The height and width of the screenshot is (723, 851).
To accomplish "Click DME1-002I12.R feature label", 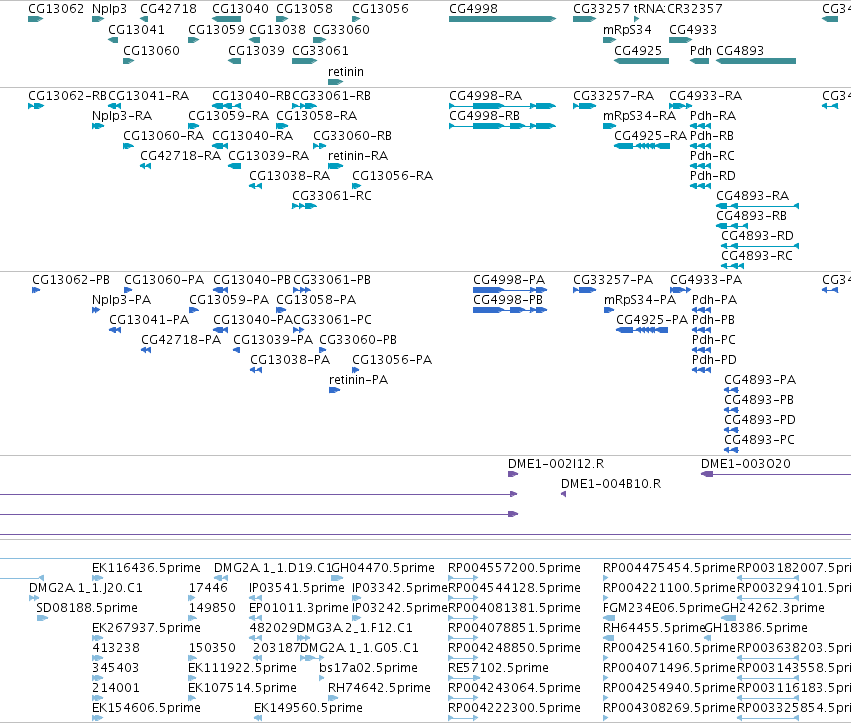I will (556, 464).
